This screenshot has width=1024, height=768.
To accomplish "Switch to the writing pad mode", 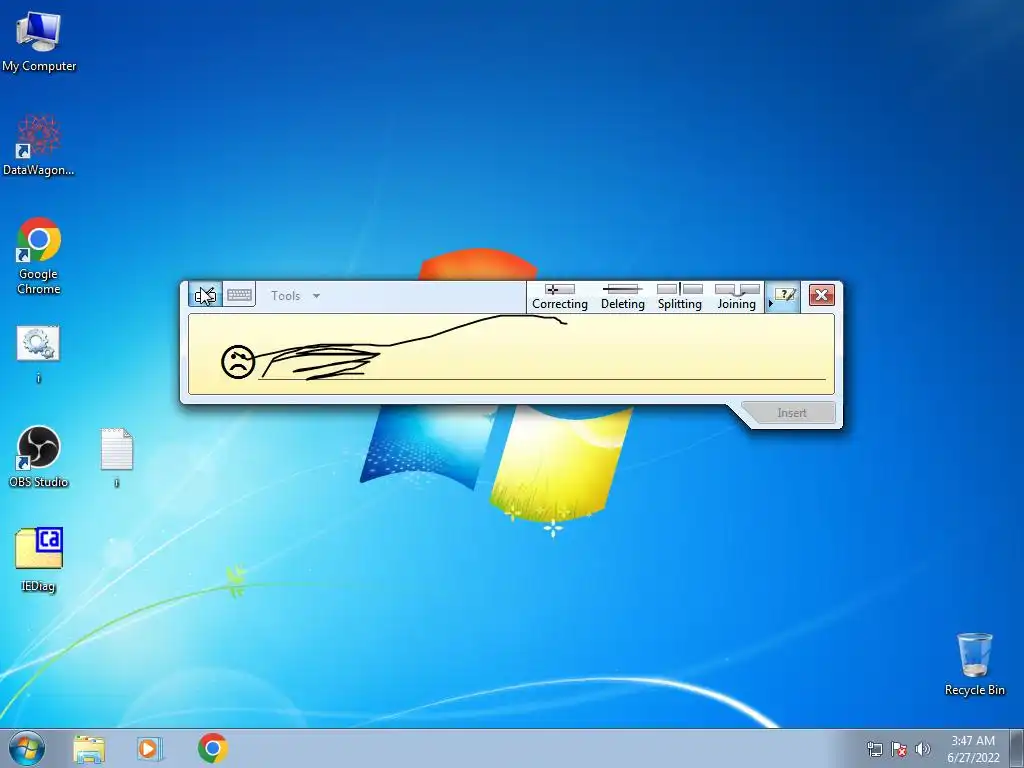I will coord(205,295).
